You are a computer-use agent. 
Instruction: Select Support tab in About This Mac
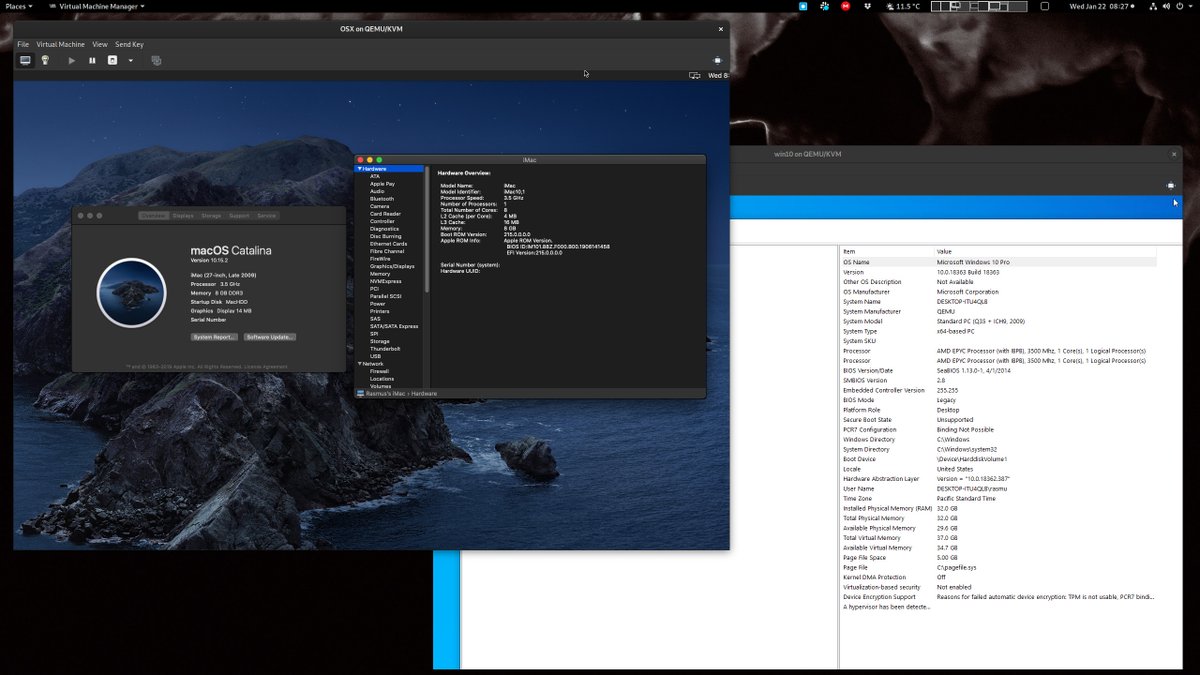[x=239, y=216]
